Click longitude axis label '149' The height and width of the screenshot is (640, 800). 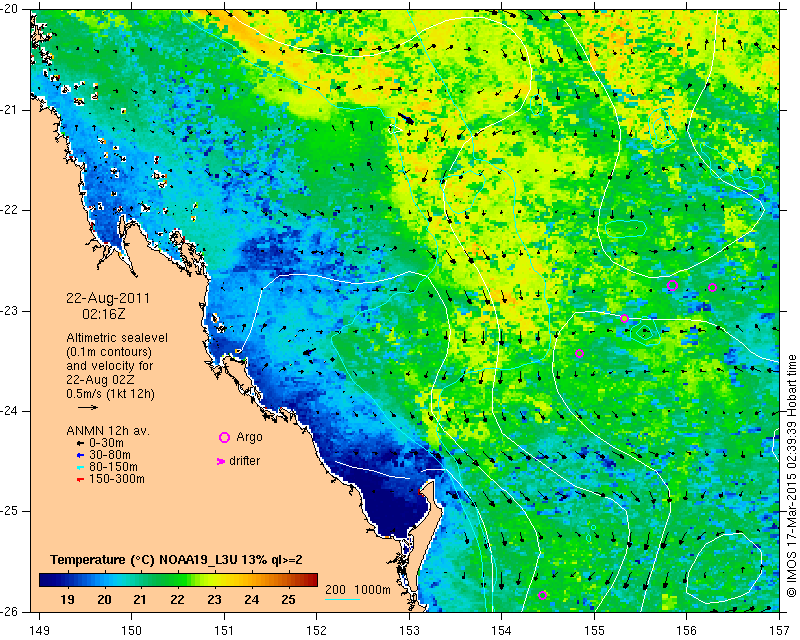pyautogui.click(x=40, y=631)
